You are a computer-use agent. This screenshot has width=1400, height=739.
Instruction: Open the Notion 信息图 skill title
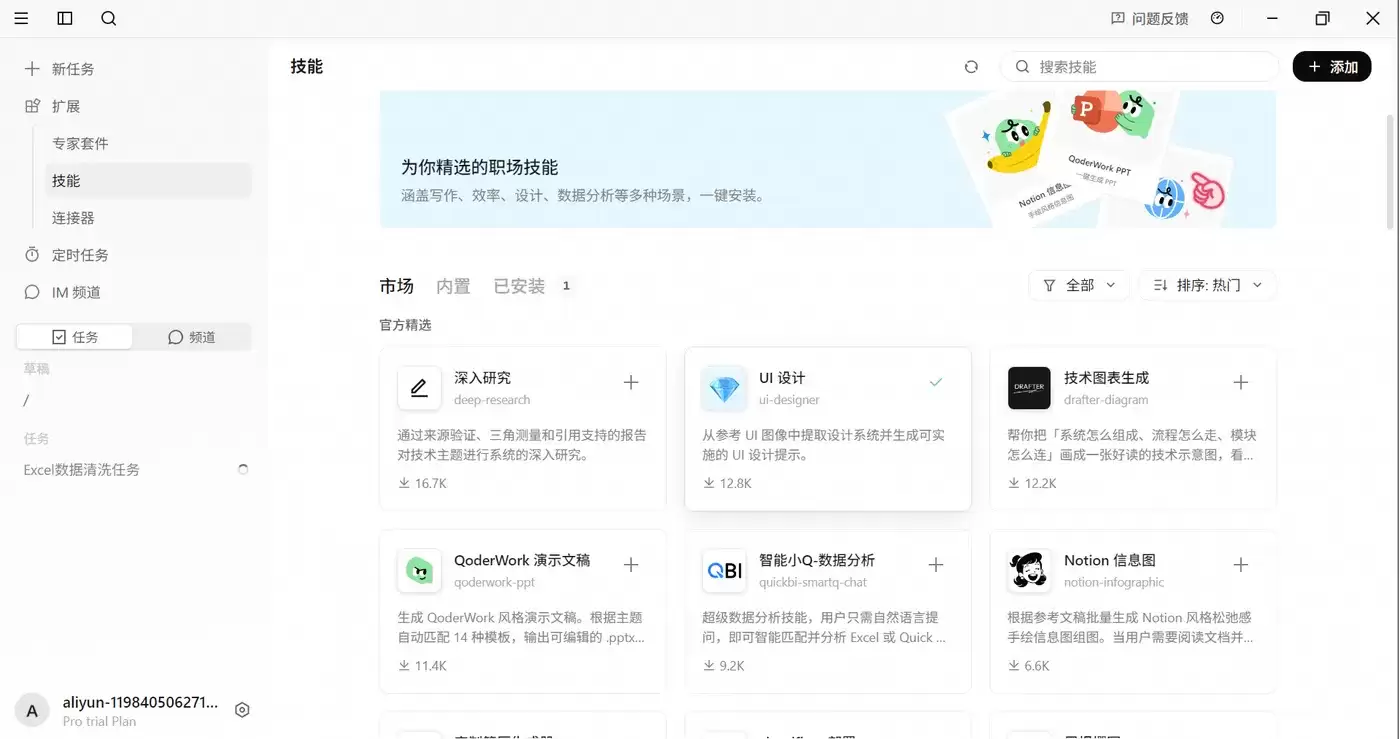1110,560
